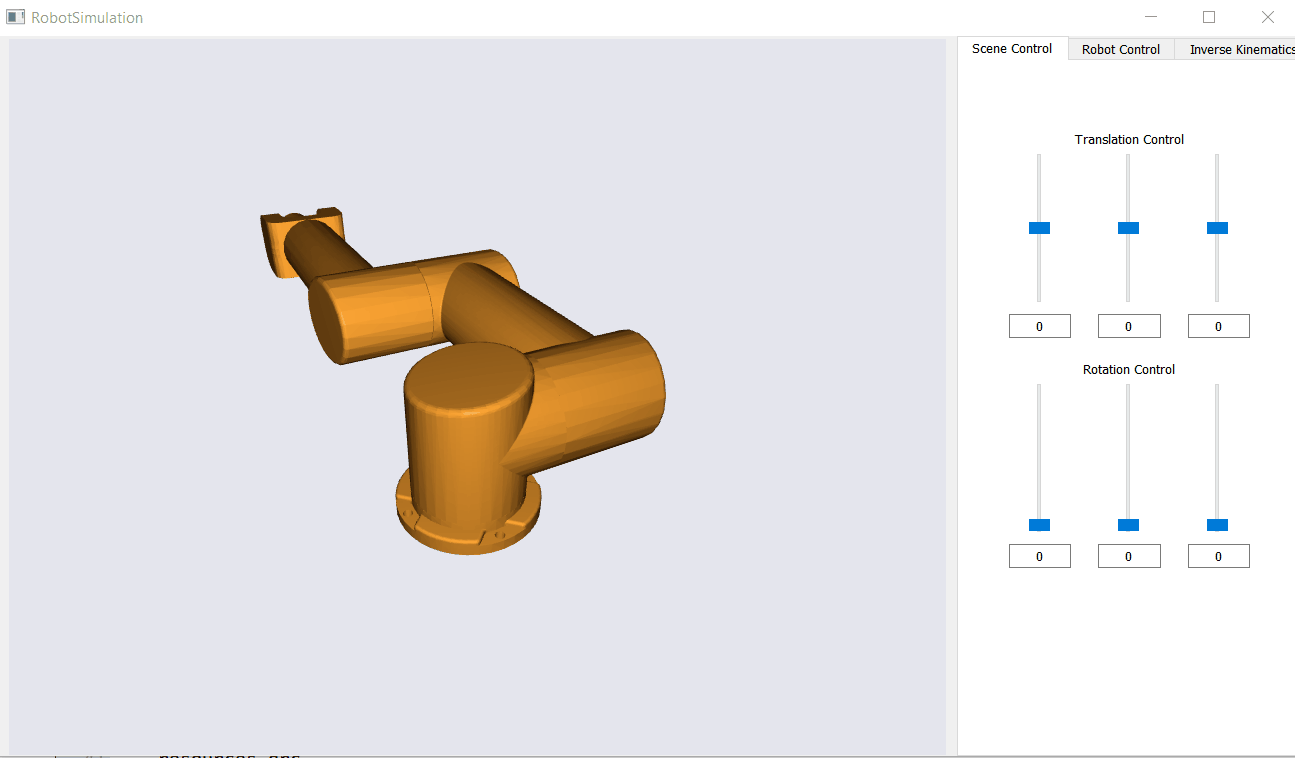
Task: Maximize the RobotSimulation window
Action: click(1209, 17)
